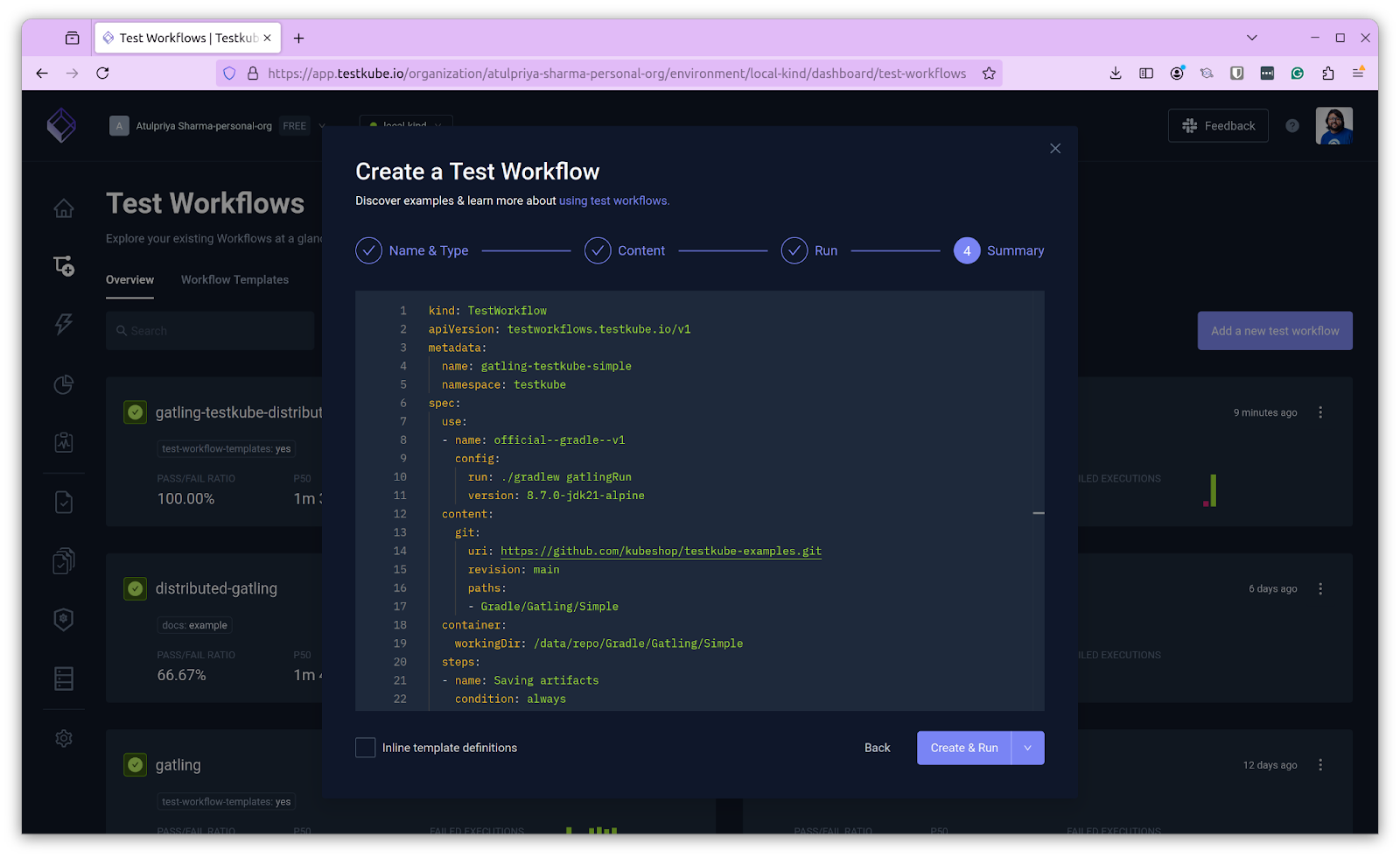Viewport: 1400px width, 858px height.
Task: Click the docs: example label tag
Action: pos(194,625)
